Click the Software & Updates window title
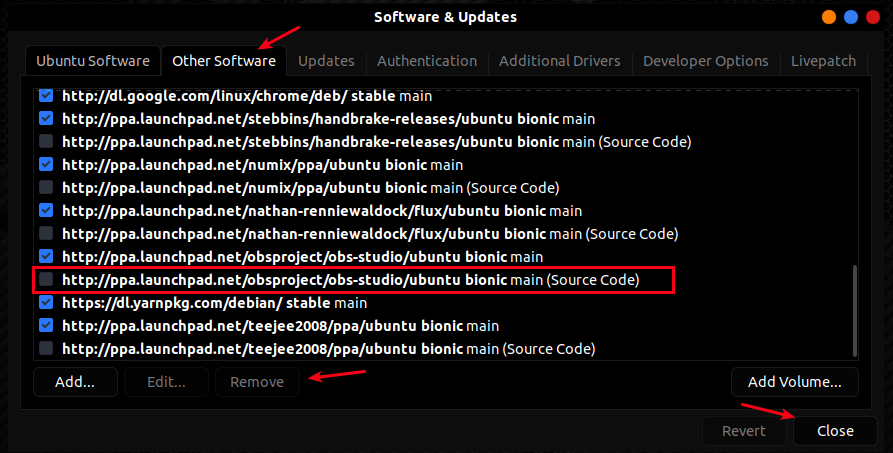The height and width of the screenshot is (453, 893). (x=445, y=17)
